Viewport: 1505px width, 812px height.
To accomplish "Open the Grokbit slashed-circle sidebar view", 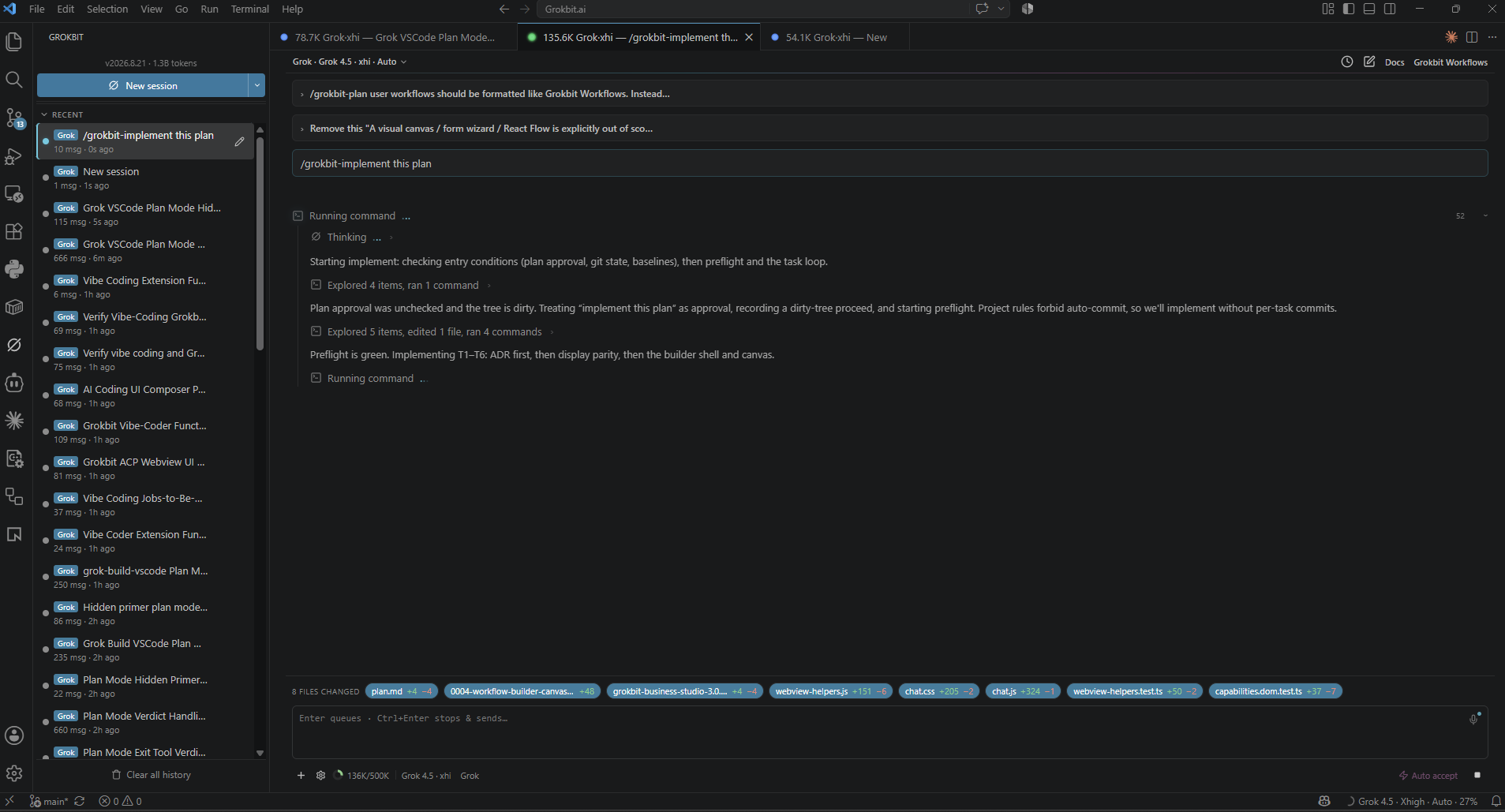I will coord(14,345).
